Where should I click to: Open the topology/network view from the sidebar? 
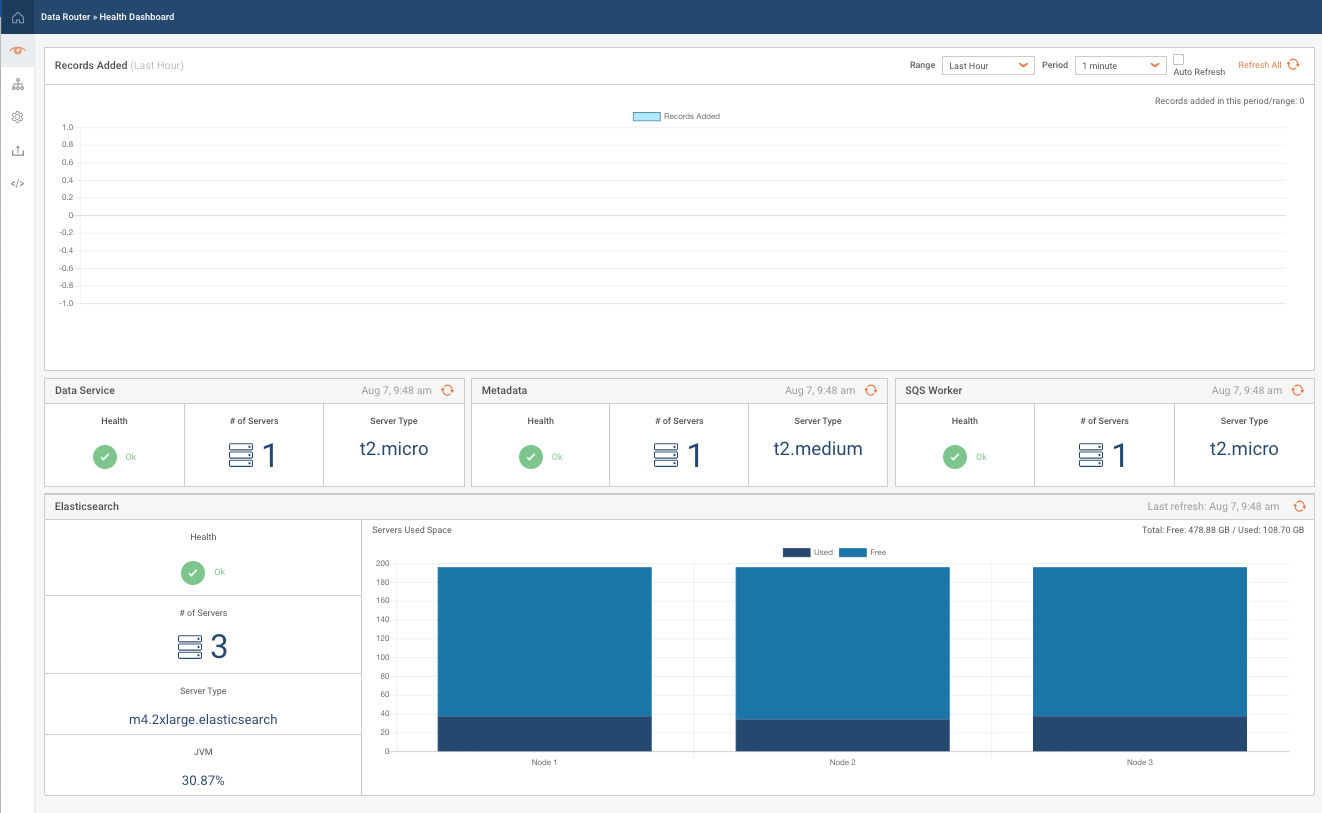click(17, 84)
